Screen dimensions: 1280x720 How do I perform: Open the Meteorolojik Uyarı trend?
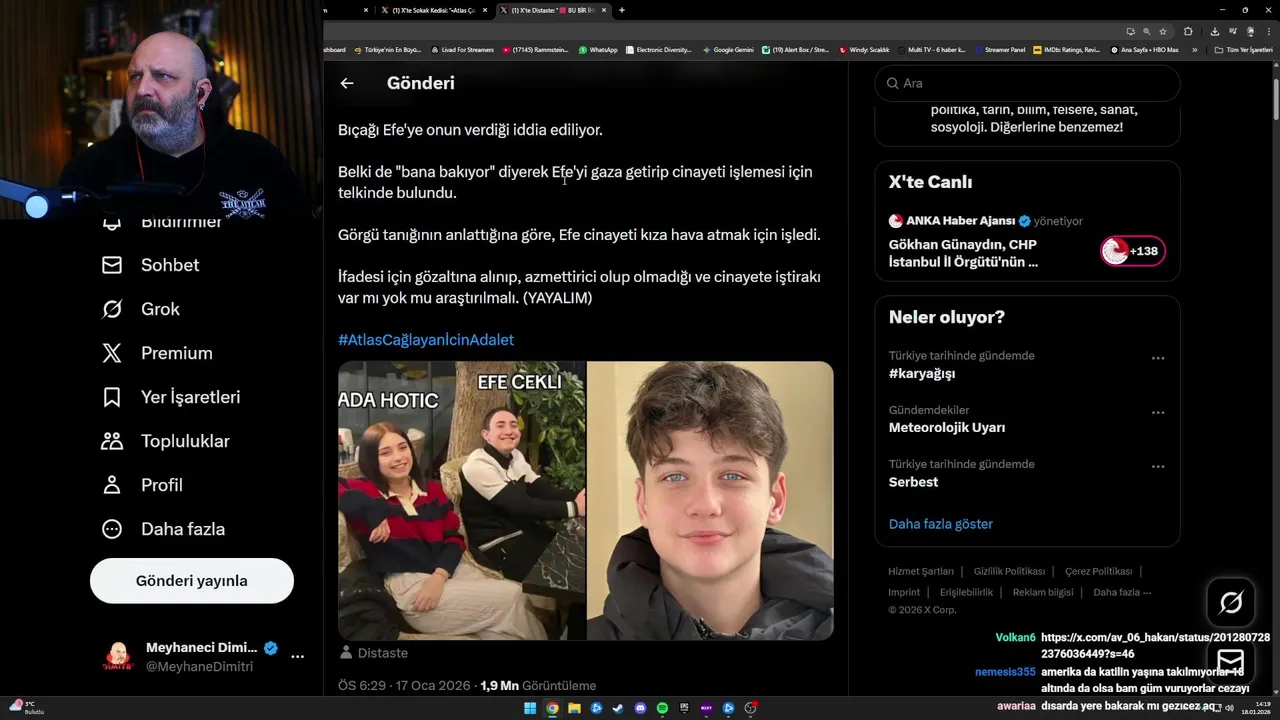[x=947, y=427]
